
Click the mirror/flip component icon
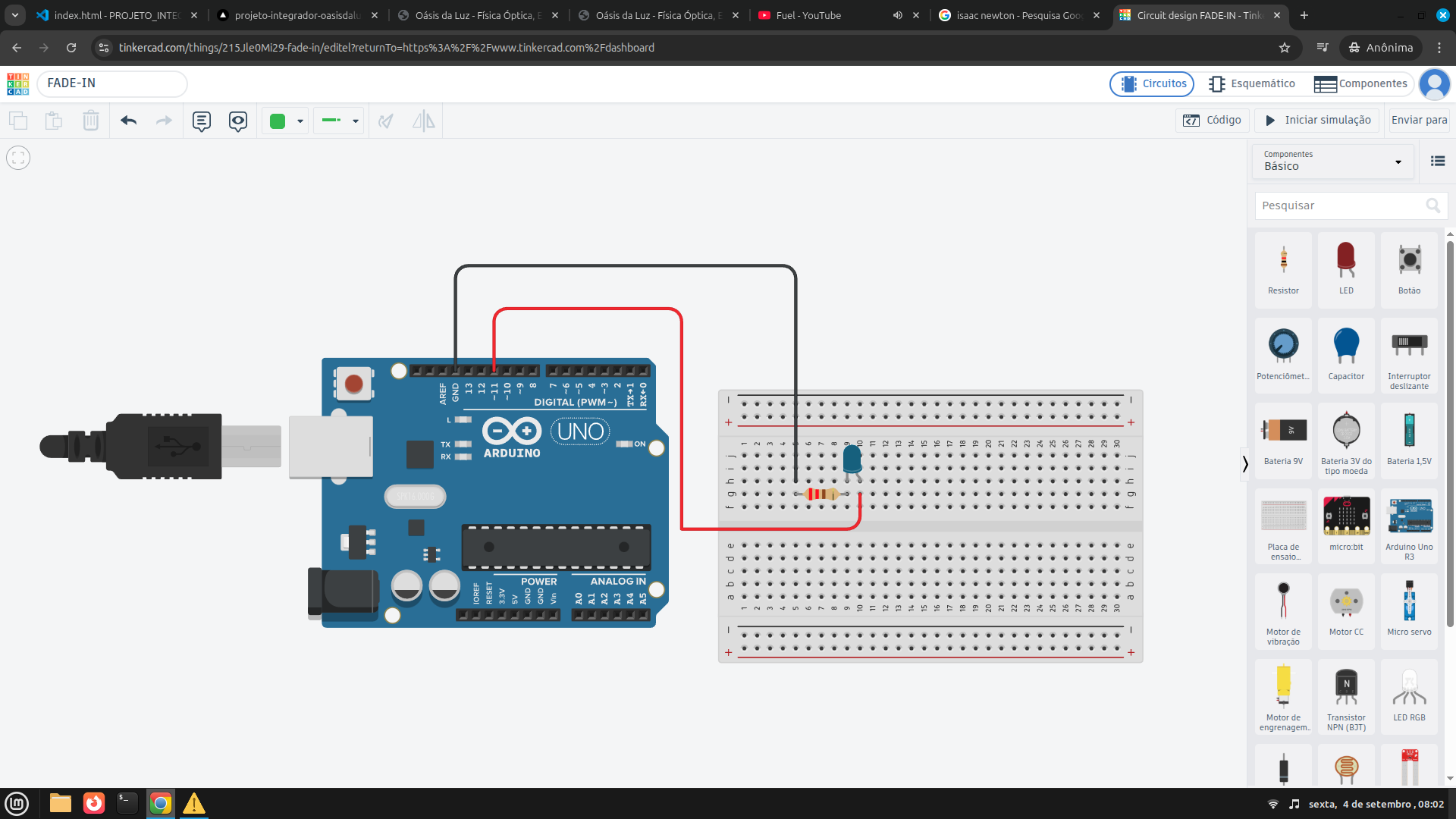tap(424, 121)
